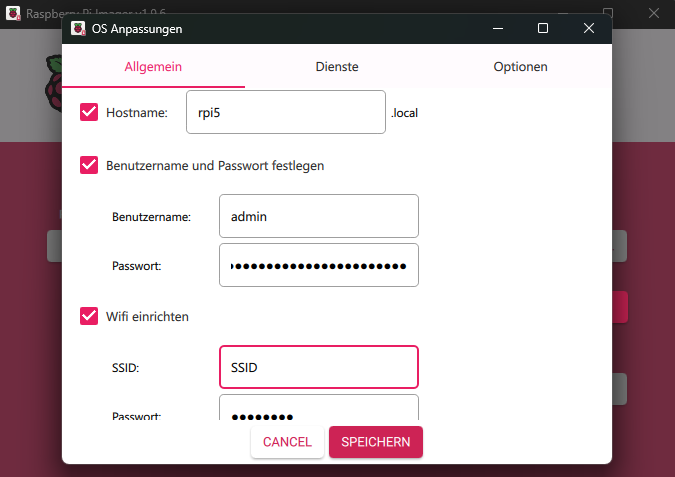Focus the Wifi Passwort field below SSID
675x477 pixels.
point(318,410)
